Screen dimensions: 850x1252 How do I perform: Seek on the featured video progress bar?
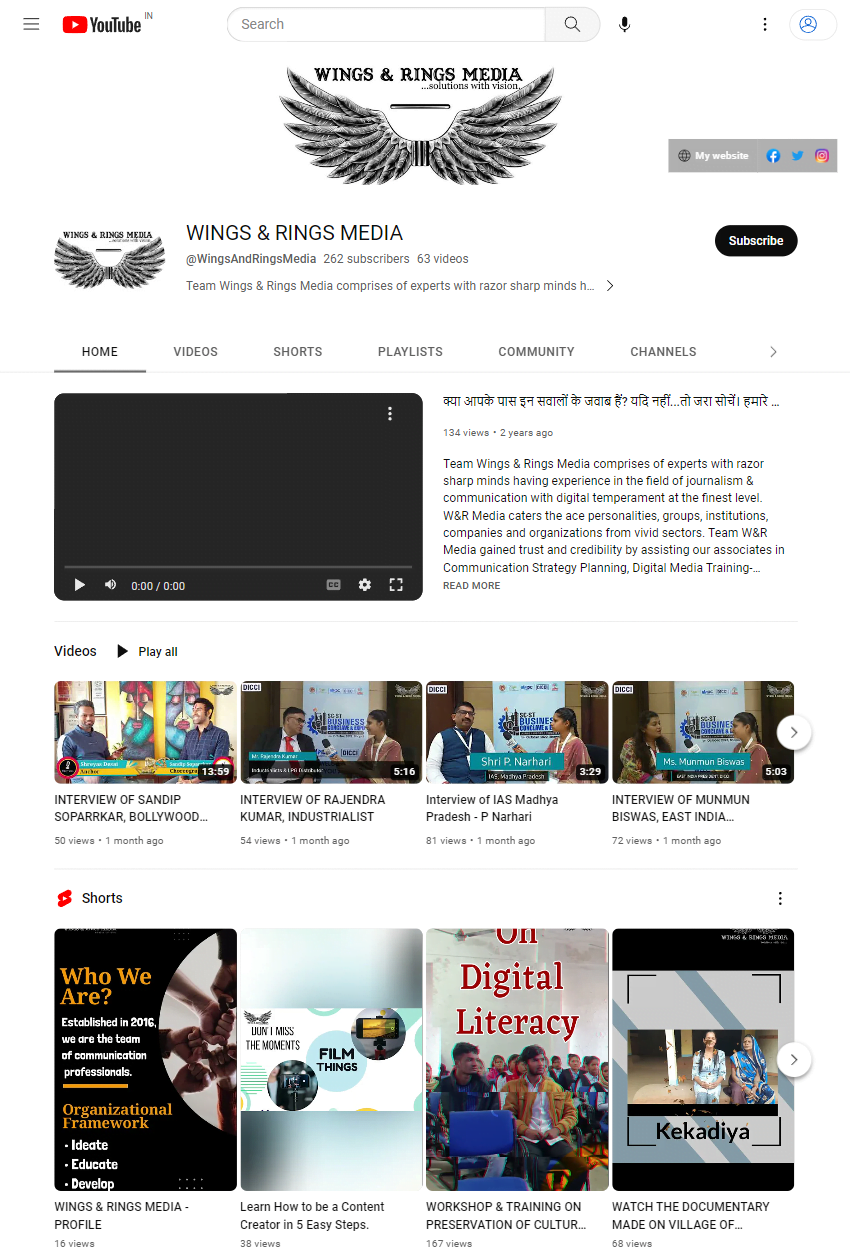[238, 567]
